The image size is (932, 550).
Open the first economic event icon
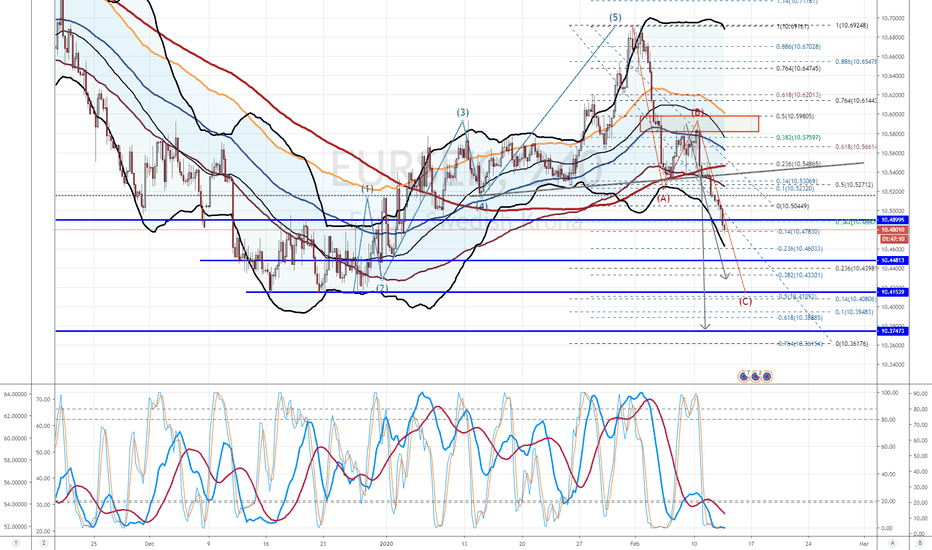click(x=744, y=376)
